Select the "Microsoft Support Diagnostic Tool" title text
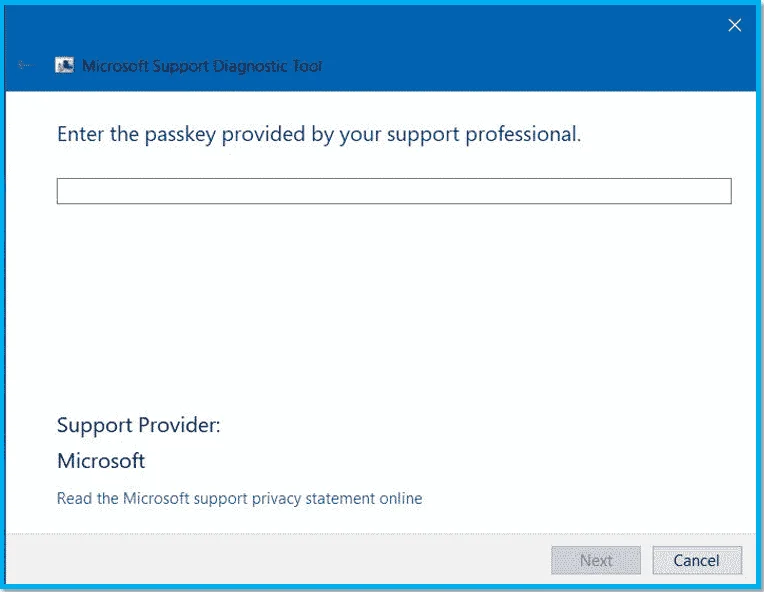The image size is (764, 592). coord(202,66)
